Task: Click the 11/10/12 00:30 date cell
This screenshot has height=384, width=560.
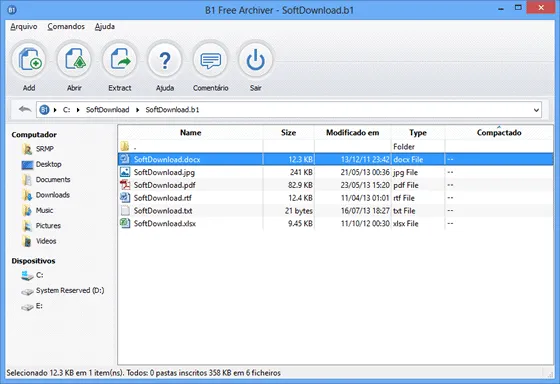Action: 365,224
